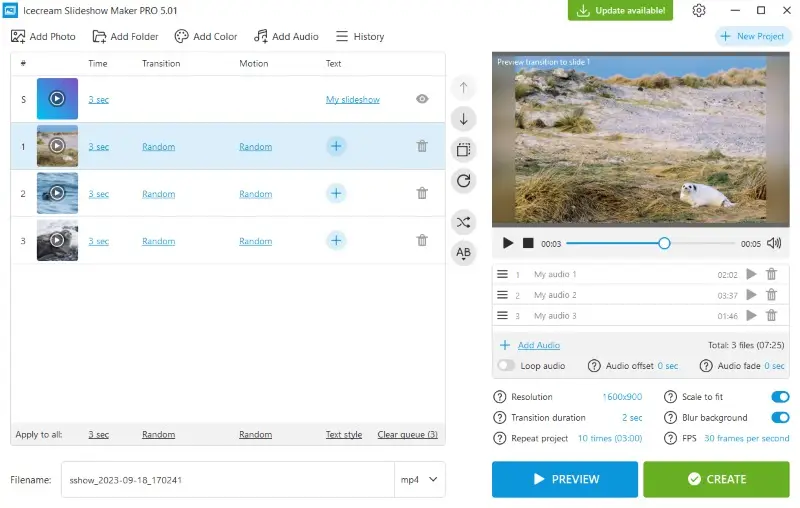The height and width of the screenshot is (508, 800).
Task: Change the 1600x900 resolution value
Action: pyautogui.click(x=622, y=397)
